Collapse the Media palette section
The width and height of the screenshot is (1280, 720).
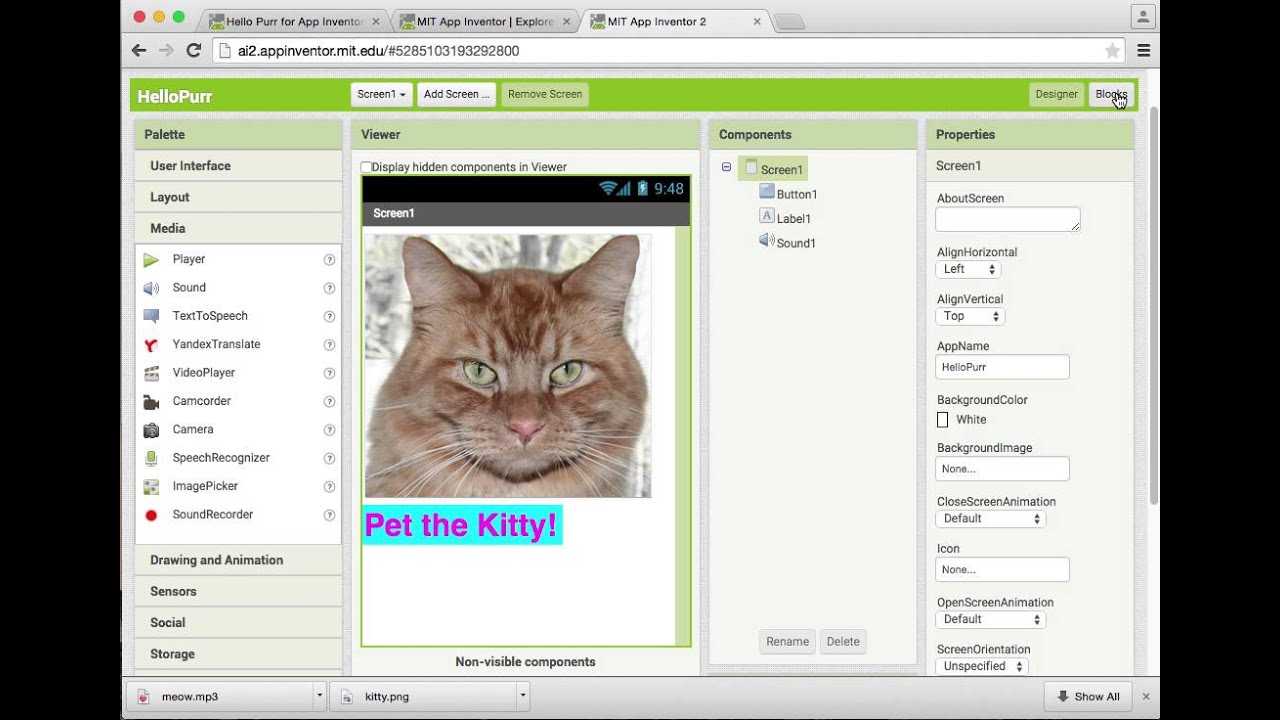[238, 228]
